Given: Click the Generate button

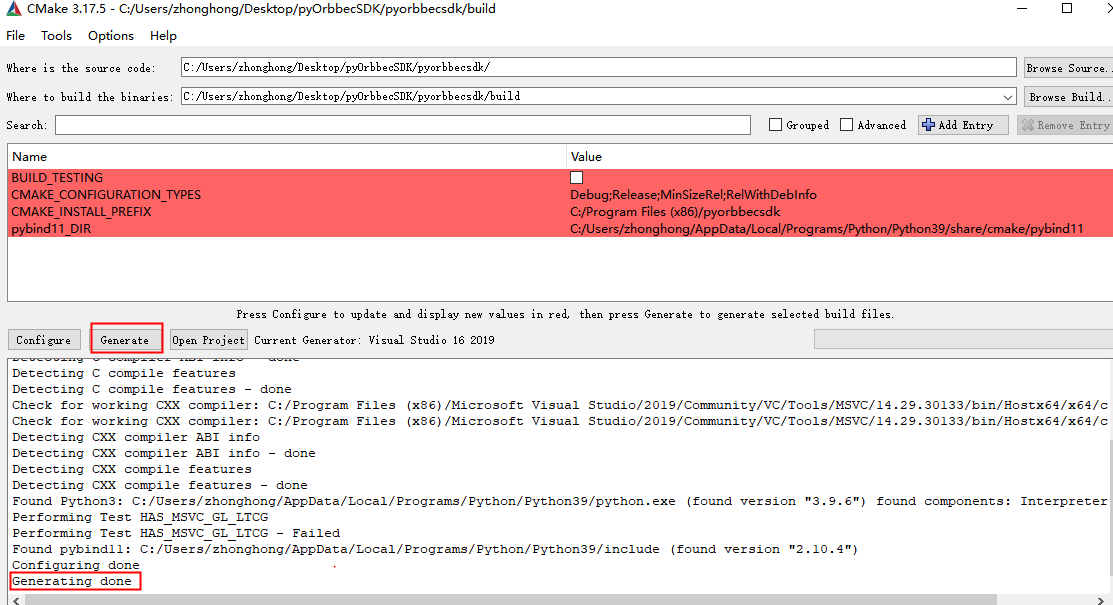Looking at the screenshot, I should 125,340.
